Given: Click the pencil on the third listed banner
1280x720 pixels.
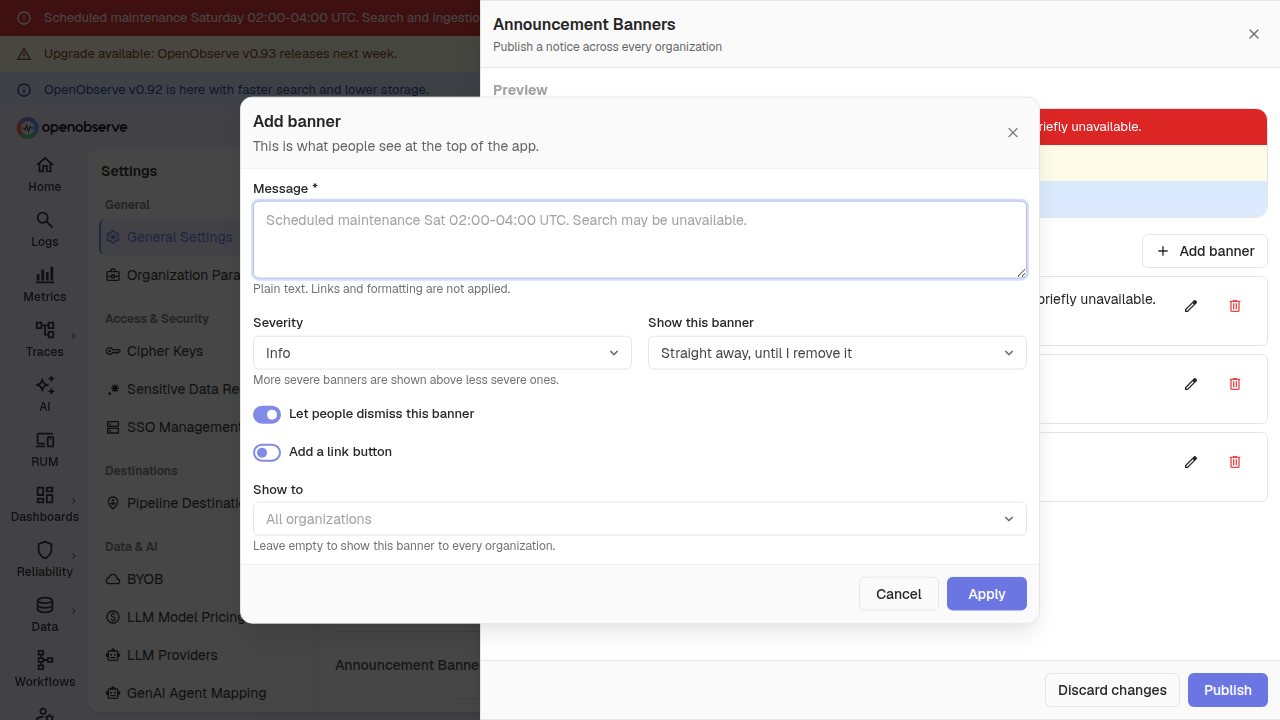Looking at the screenshot, I should 1190,462.
